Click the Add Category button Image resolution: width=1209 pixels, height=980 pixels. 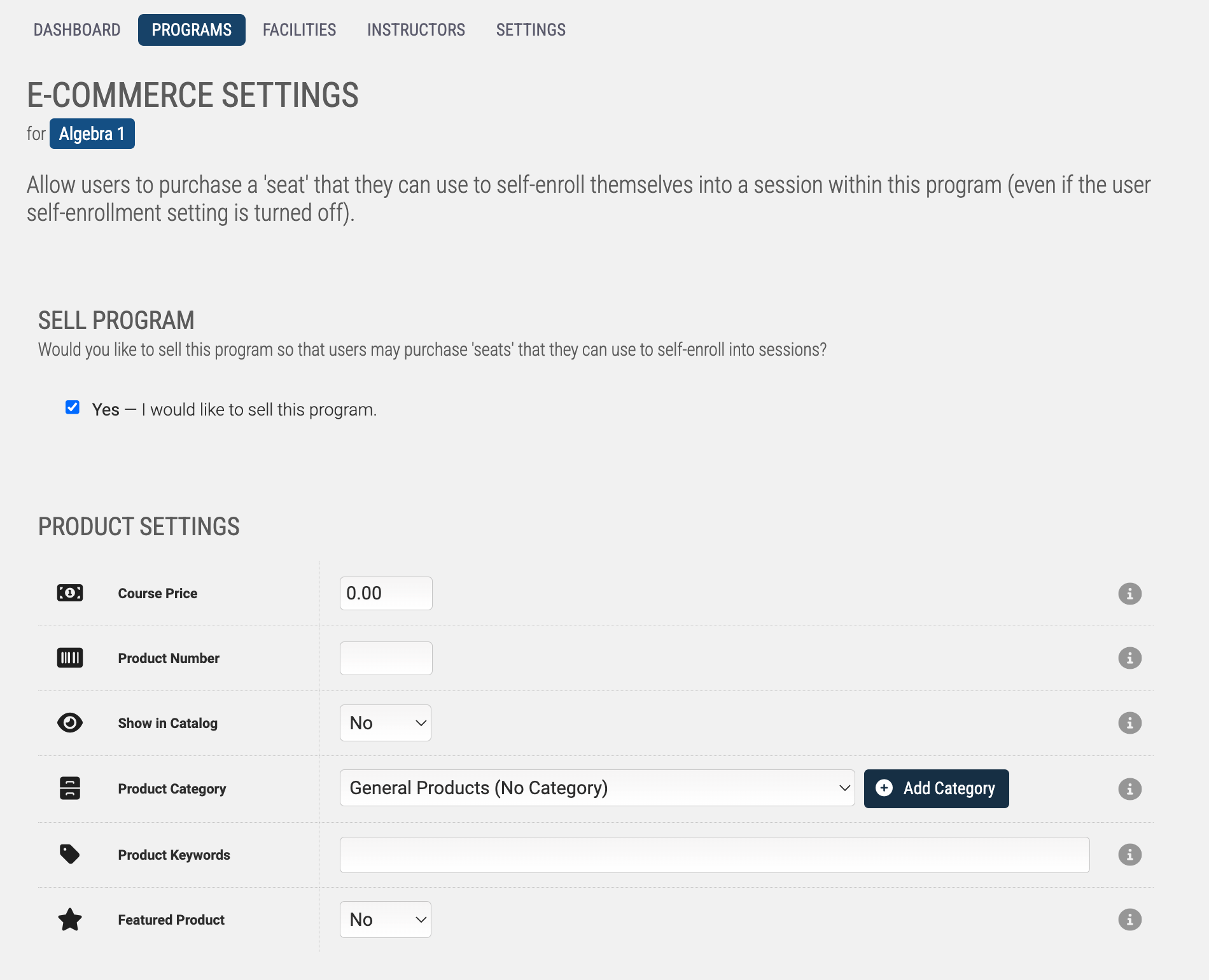[936, 788]
